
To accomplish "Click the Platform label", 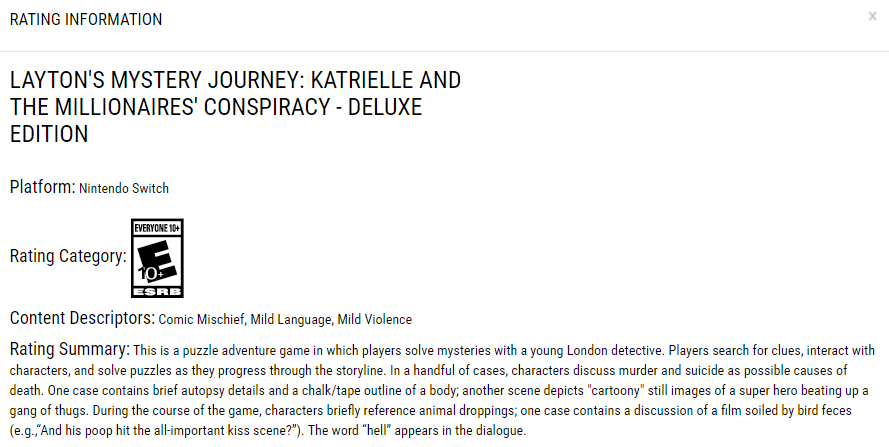I will click(x=43, y=187).
